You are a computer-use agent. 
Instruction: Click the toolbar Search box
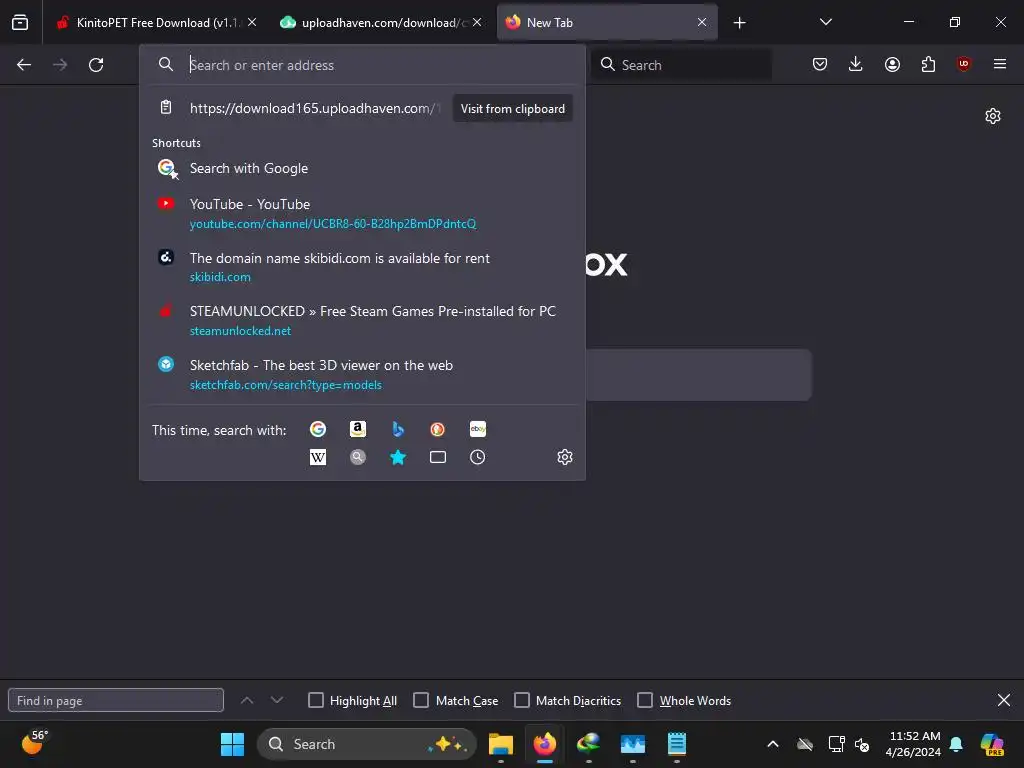681,65
